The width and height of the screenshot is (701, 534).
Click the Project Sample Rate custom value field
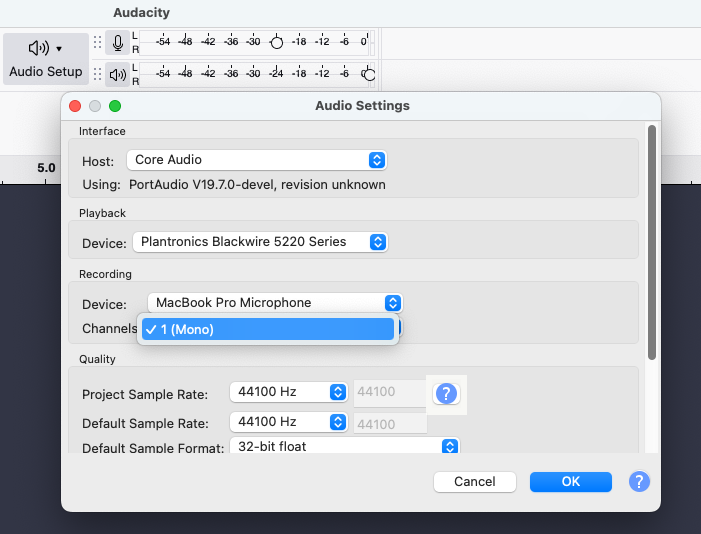point(390,392)
